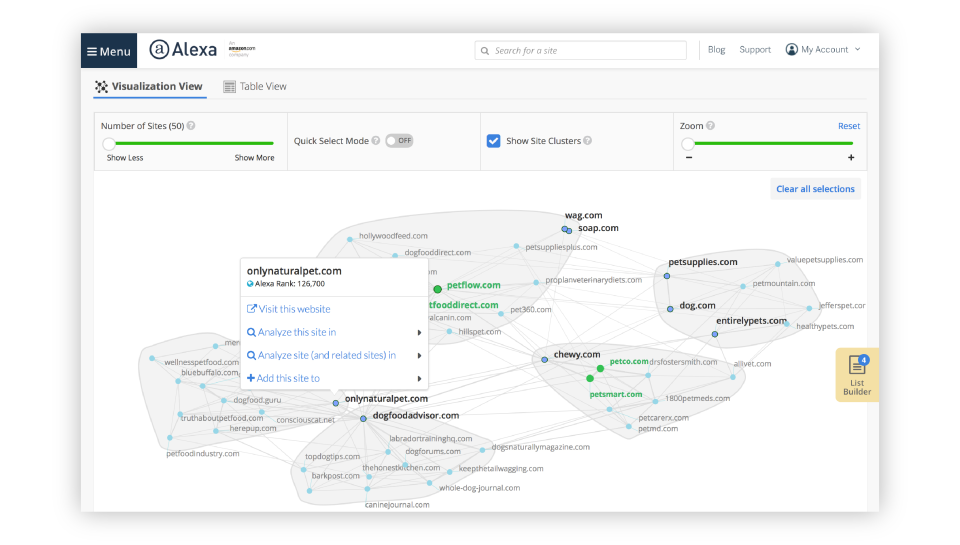Screen dimensions: 960x545
Task: Expand the 'Add this site to' submenu
Action: [419, 379]
